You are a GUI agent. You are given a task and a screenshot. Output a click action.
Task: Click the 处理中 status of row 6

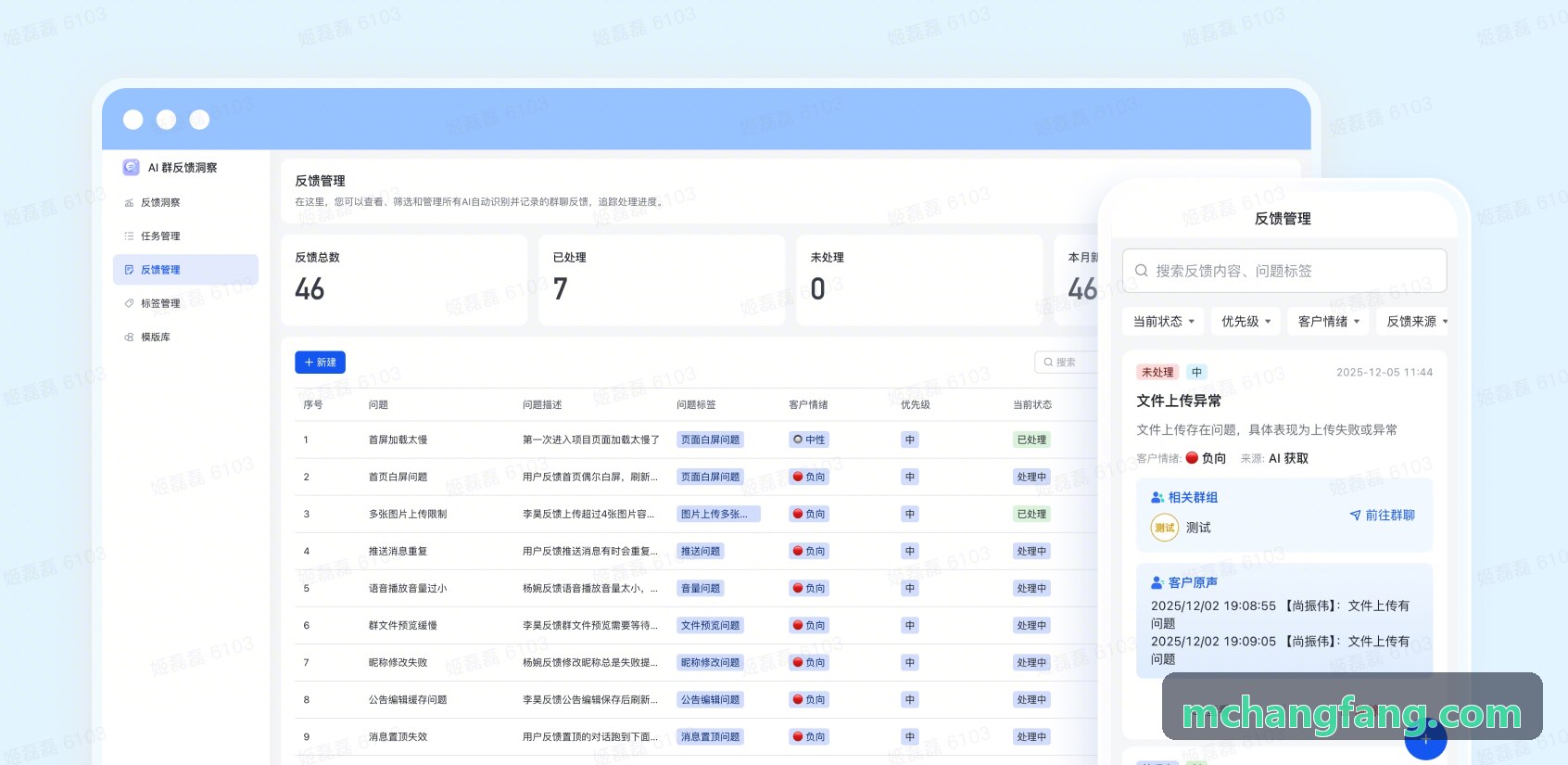(x=1031, y=625)
